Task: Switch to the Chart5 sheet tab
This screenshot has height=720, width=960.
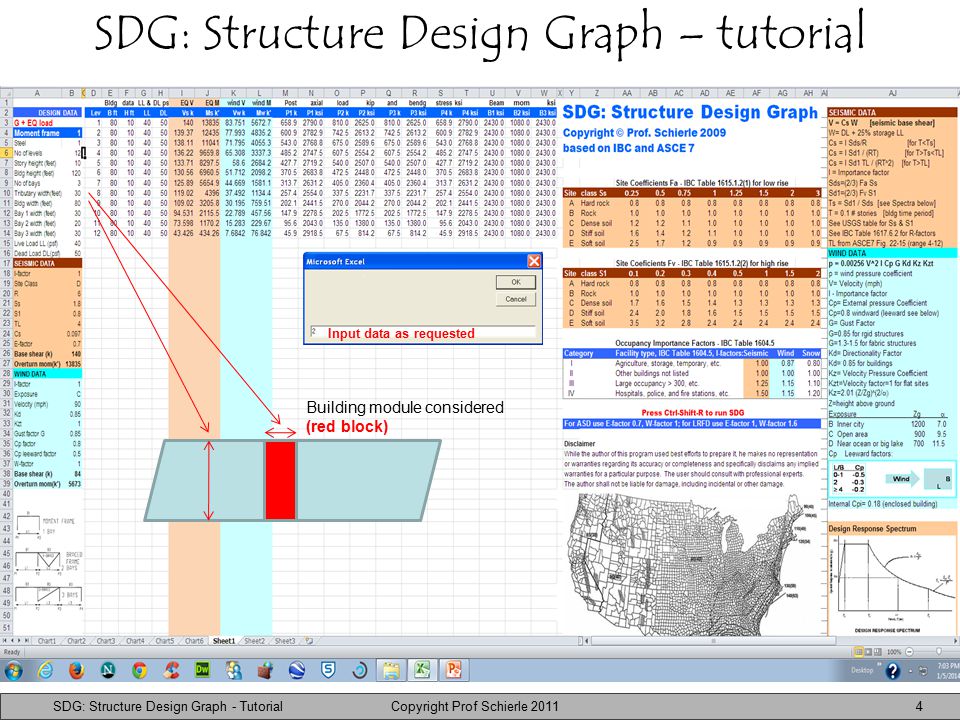Action: (x=165, y=641)
